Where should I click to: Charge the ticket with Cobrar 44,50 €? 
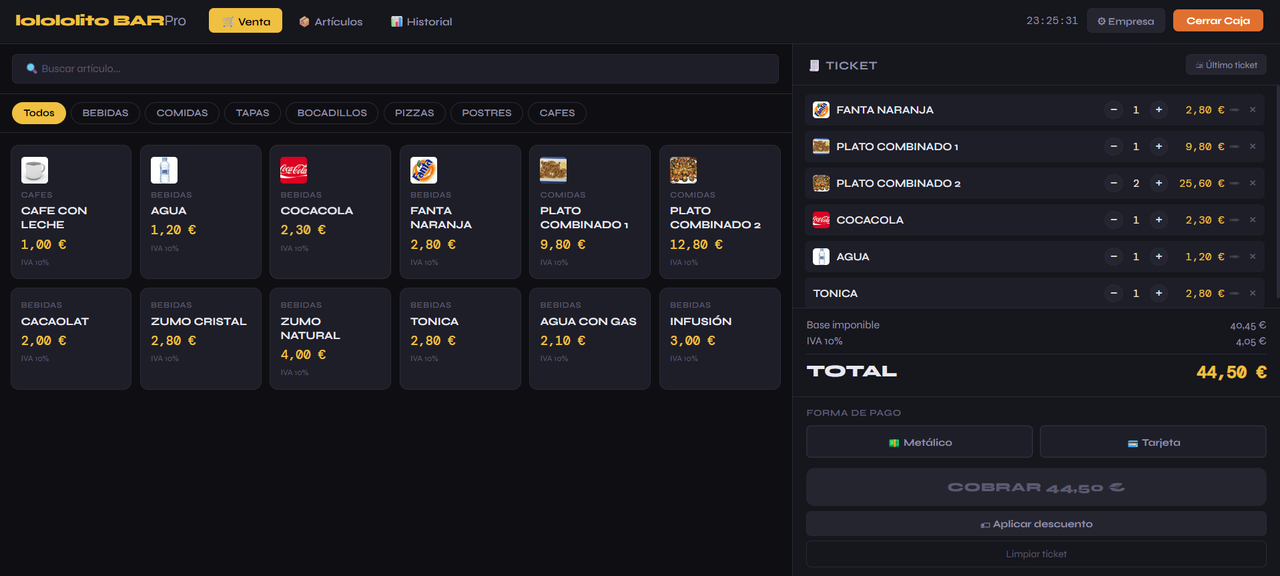(x=1036, y=487)
